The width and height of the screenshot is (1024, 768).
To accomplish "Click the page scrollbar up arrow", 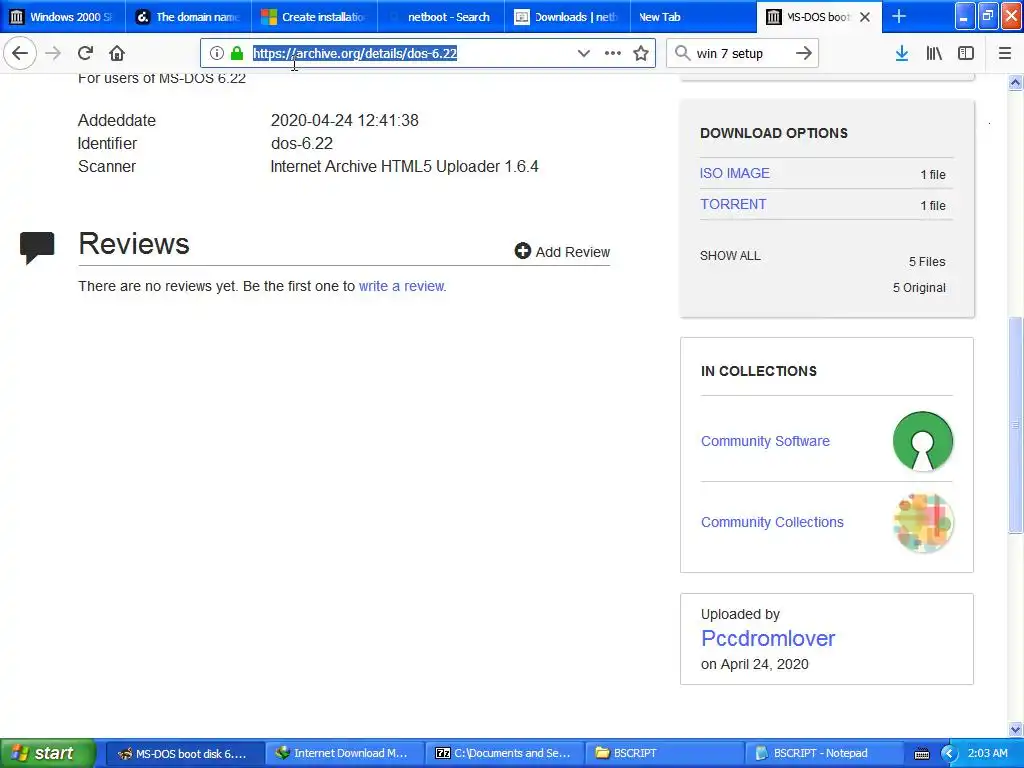I will (x=1015, y=82).
